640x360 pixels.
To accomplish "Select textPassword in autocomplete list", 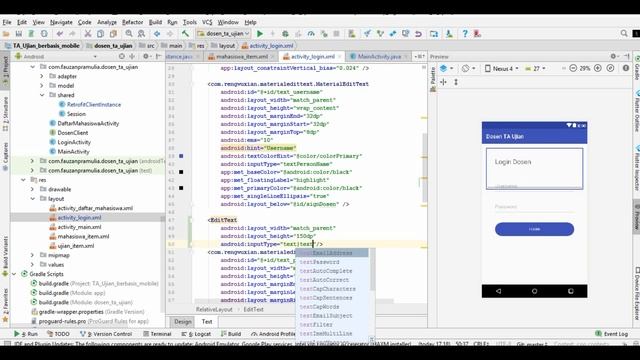I will point(320,262).
